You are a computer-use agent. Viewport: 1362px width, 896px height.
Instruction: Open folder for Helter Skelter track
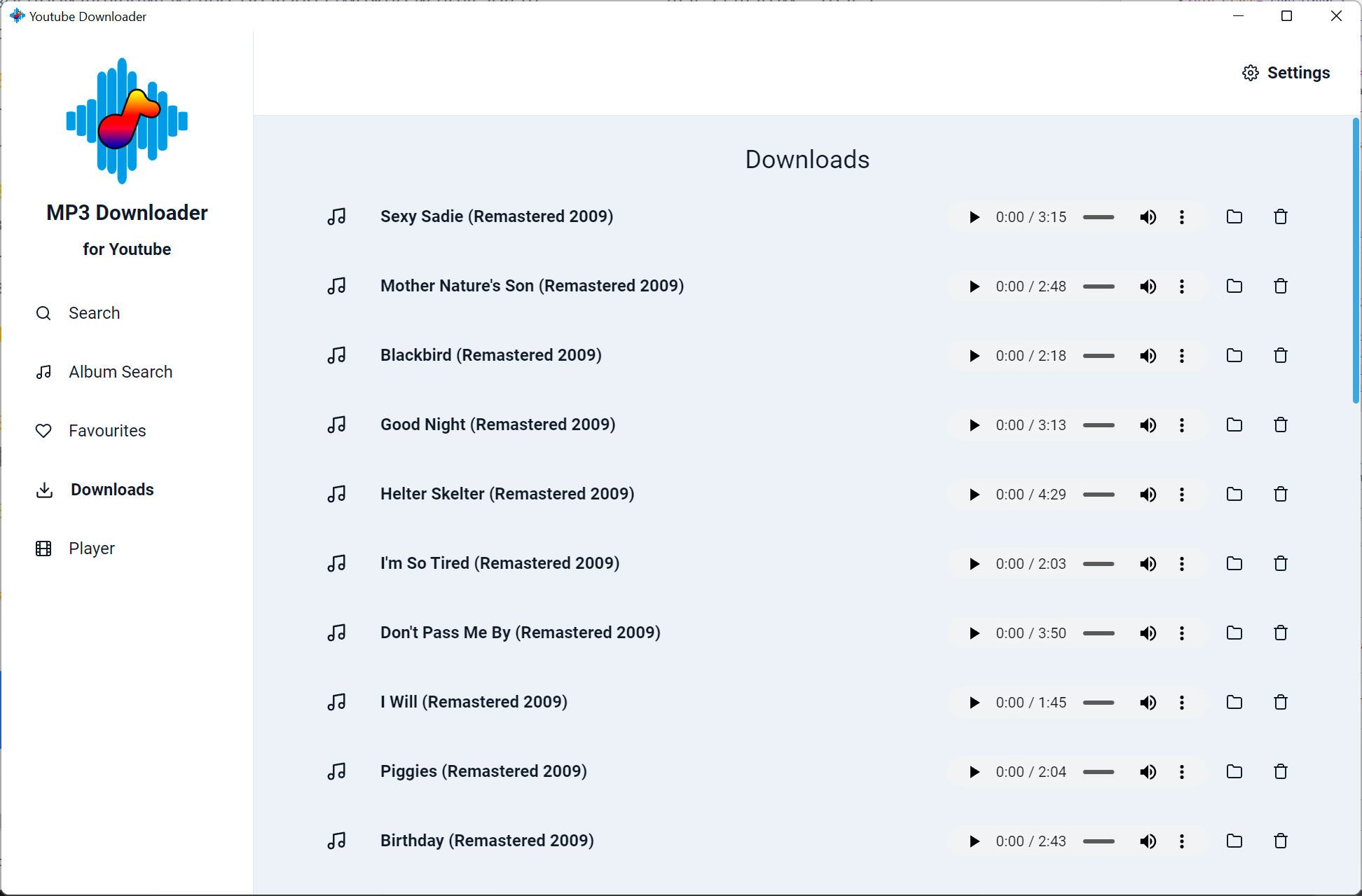tap(1233, 493)
